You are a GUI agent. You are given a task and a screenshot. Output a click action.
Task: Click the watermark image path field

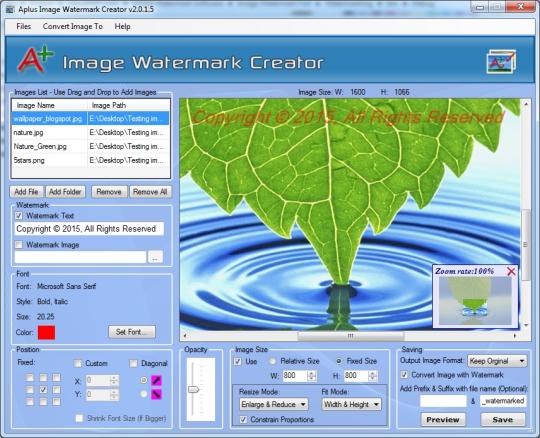click(80, 257)
